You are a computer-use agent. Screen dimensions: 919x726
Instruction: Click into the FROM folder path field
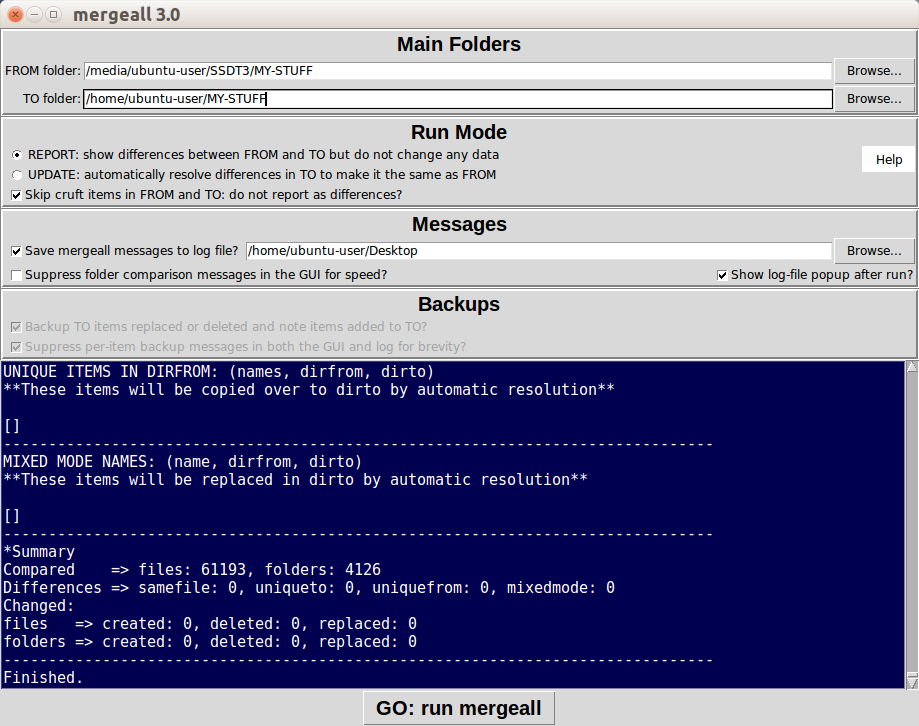pyautogui.click(x=458, y=71)
